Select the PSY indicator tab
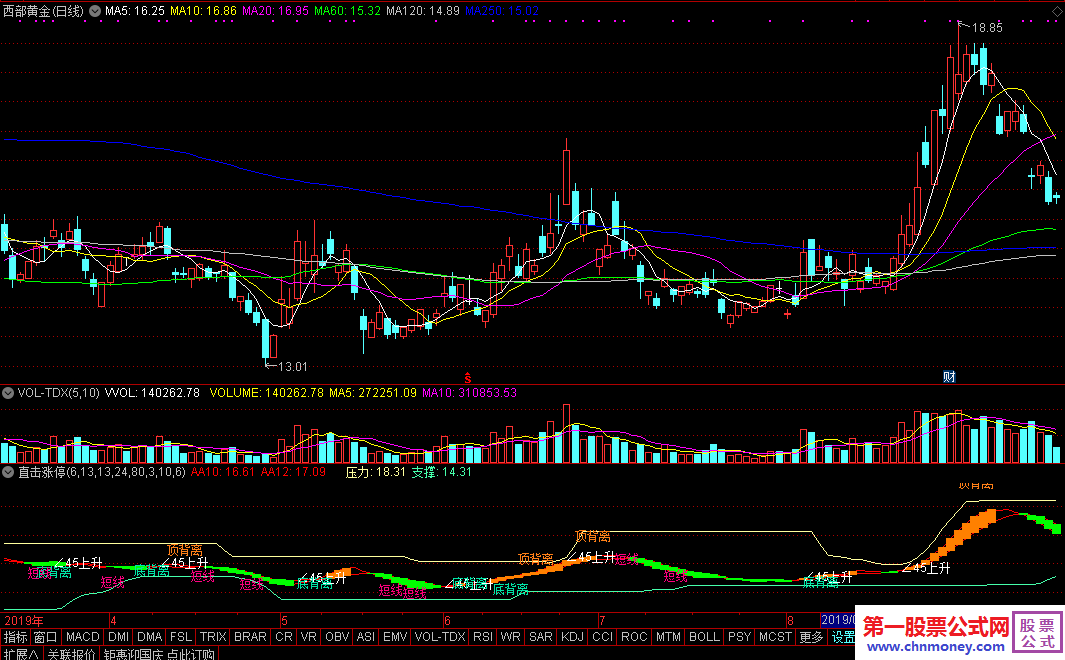This screenshot has width=1065, height=660. click(x=740, y=637)
